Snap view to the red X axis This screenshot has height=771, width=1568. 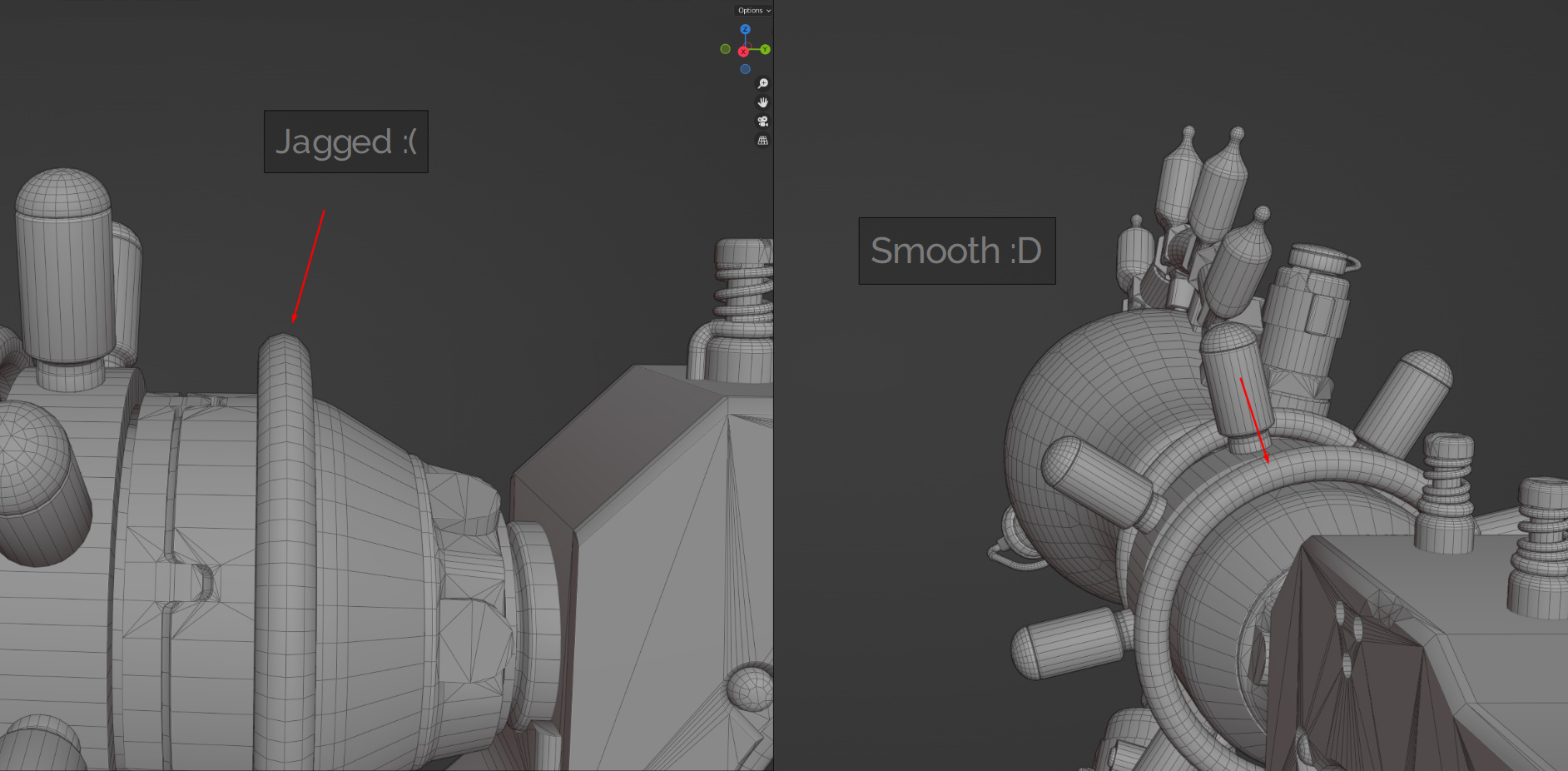point(743,52)
